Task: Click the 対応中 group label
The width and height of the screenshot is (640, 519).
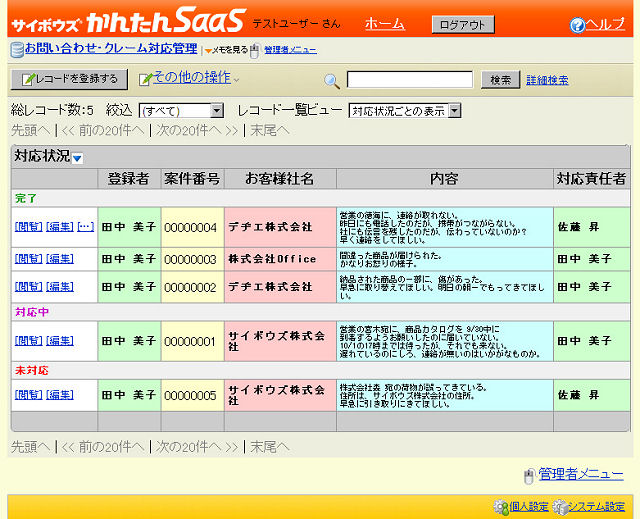Action: point(32,312)
